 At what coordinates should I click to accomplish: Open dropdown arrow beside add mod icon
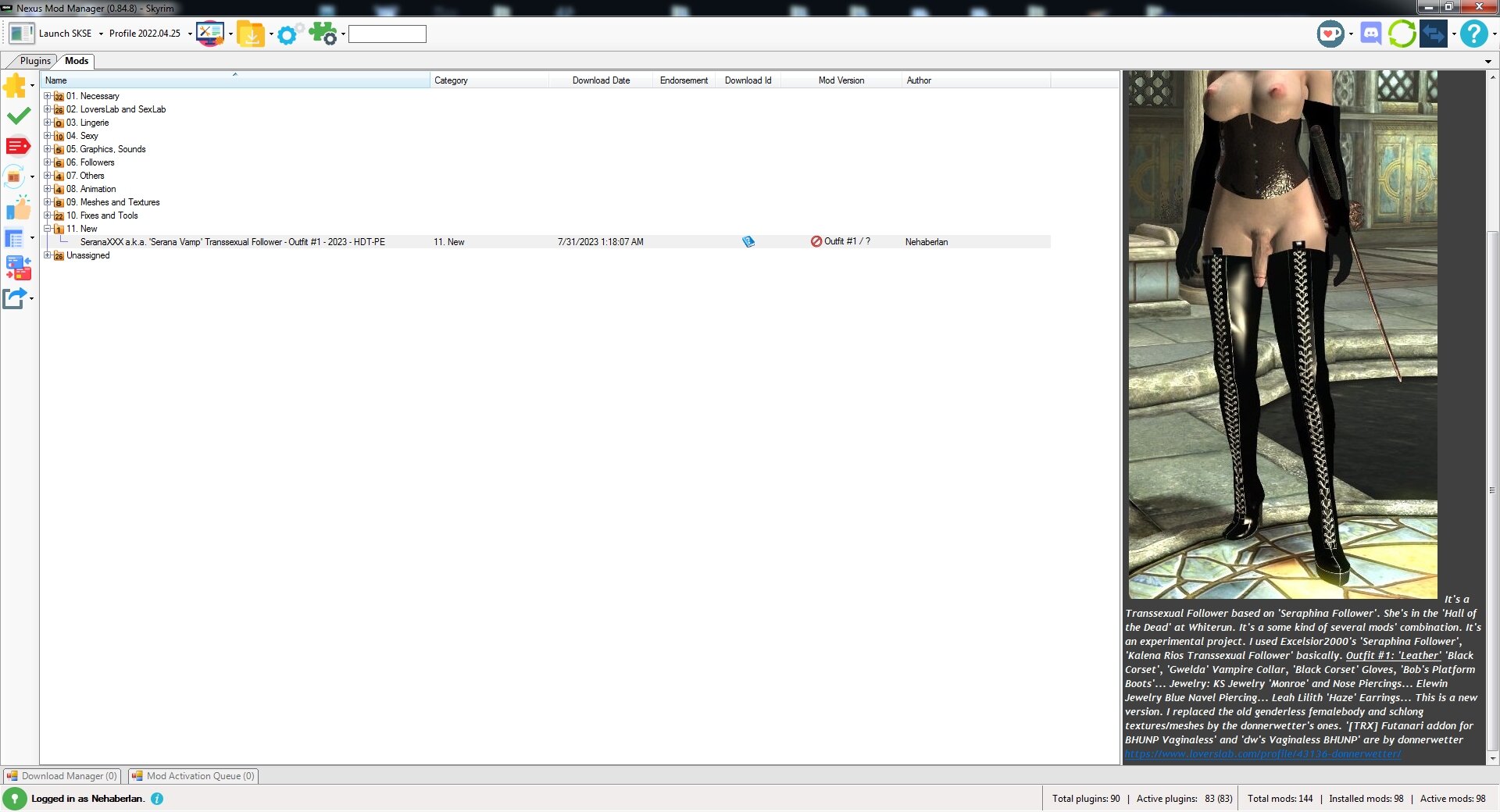click(32, 85)
